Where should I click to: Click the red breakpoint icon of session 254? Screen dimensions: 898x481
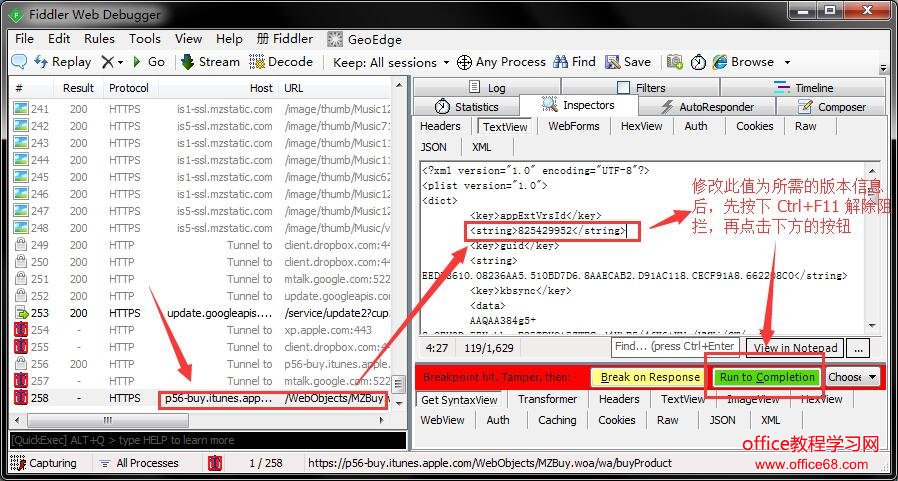21,330
